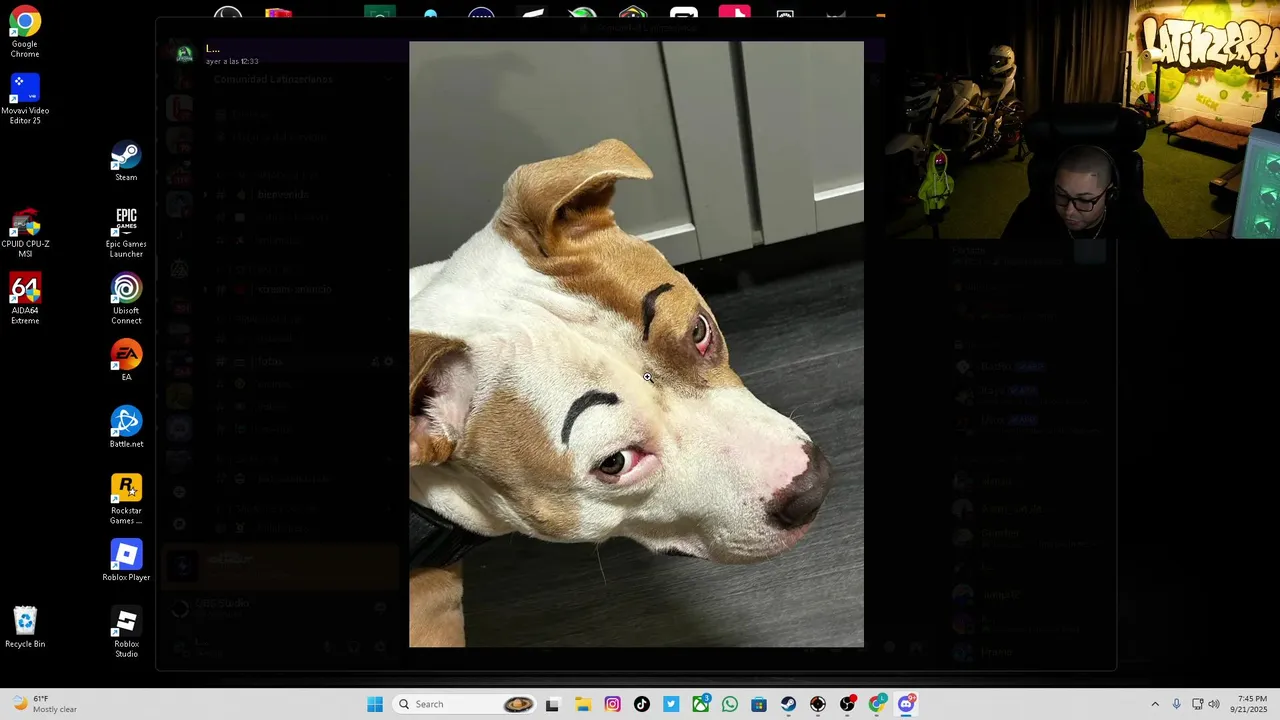Image resolution: width=1280 pixels, height=720 pixels.
Task: Select the Recycle Bin icon
Action: point(25,627)
